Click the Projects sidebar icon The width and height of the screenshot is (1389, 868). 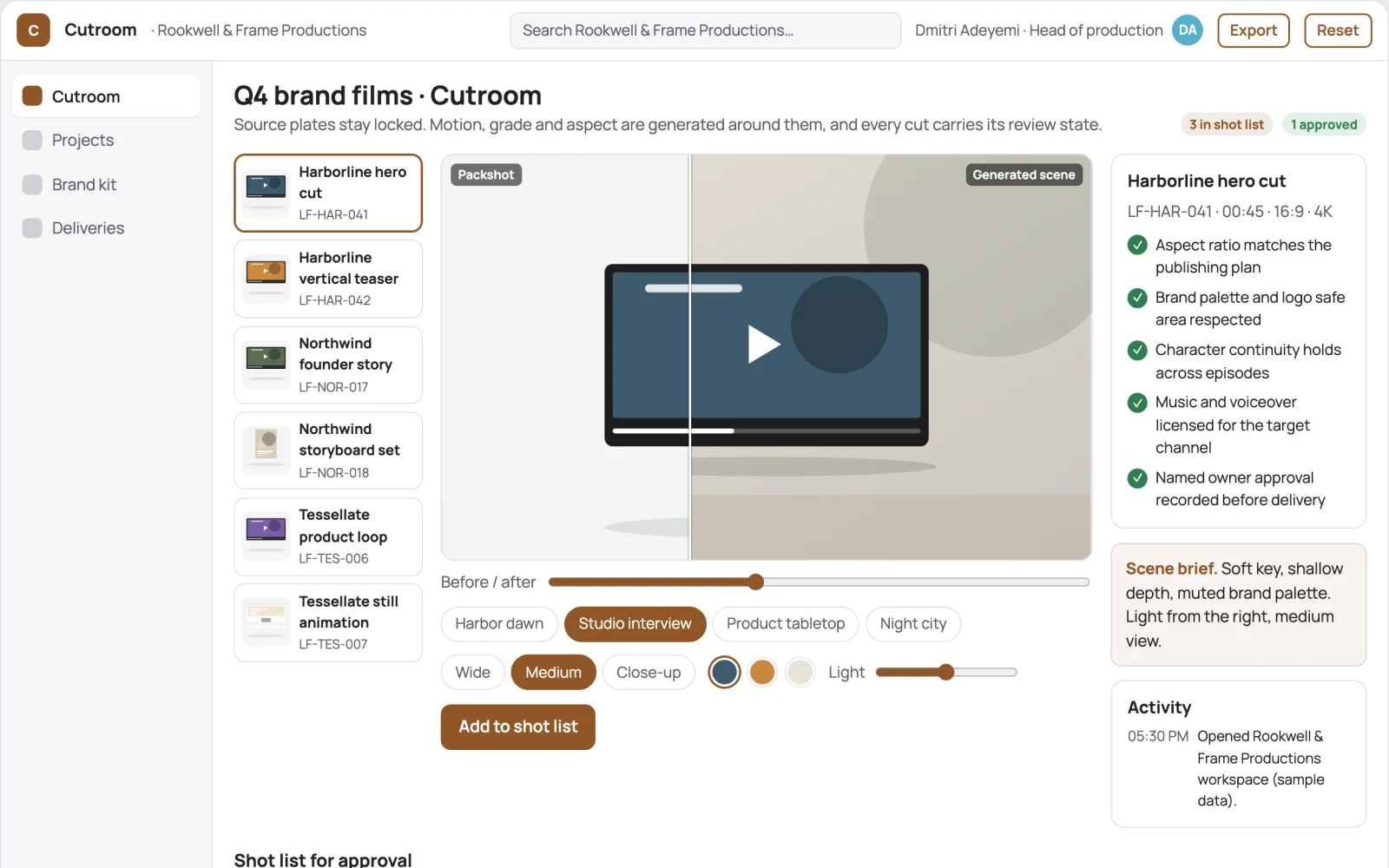coord(32,140)
